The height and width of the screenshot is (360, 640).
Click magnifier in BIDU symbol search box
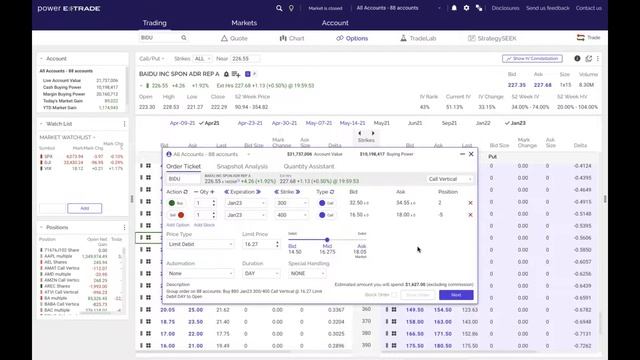click(184, 38)
